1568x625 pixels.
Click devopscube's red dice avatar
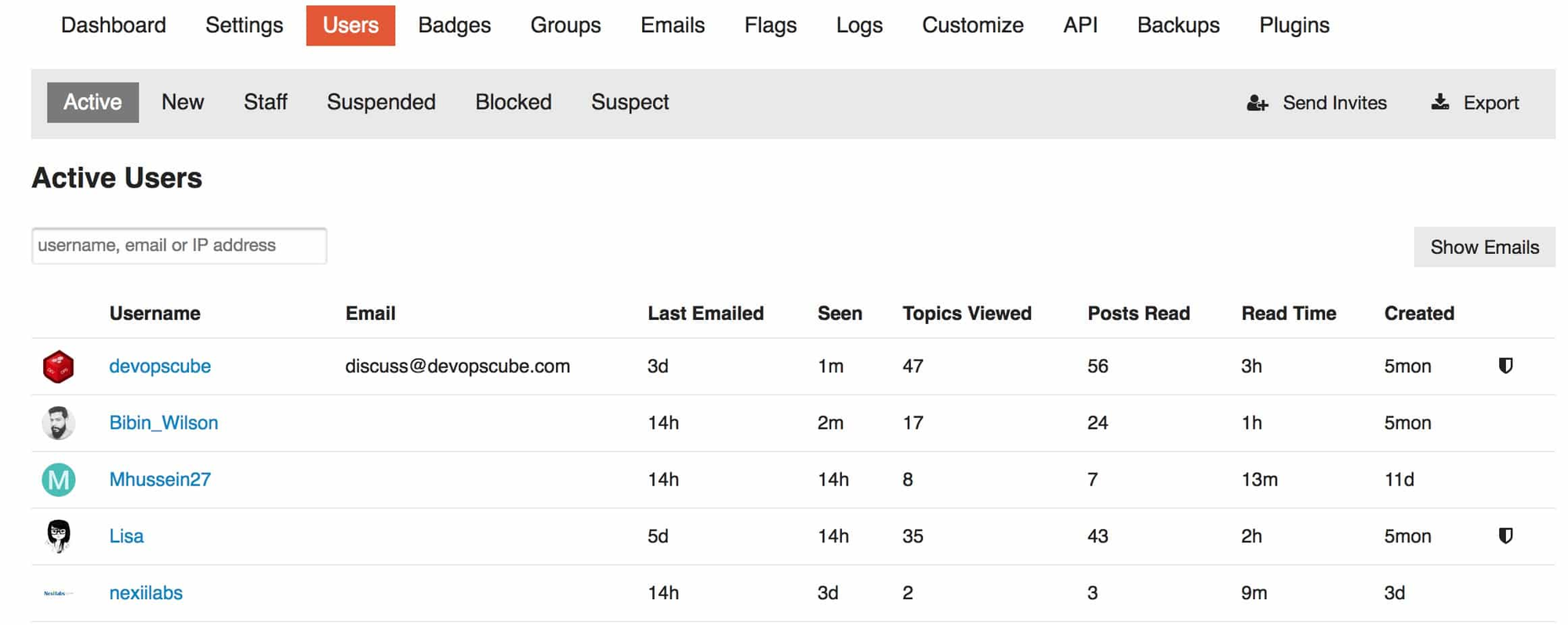[58, 366]
